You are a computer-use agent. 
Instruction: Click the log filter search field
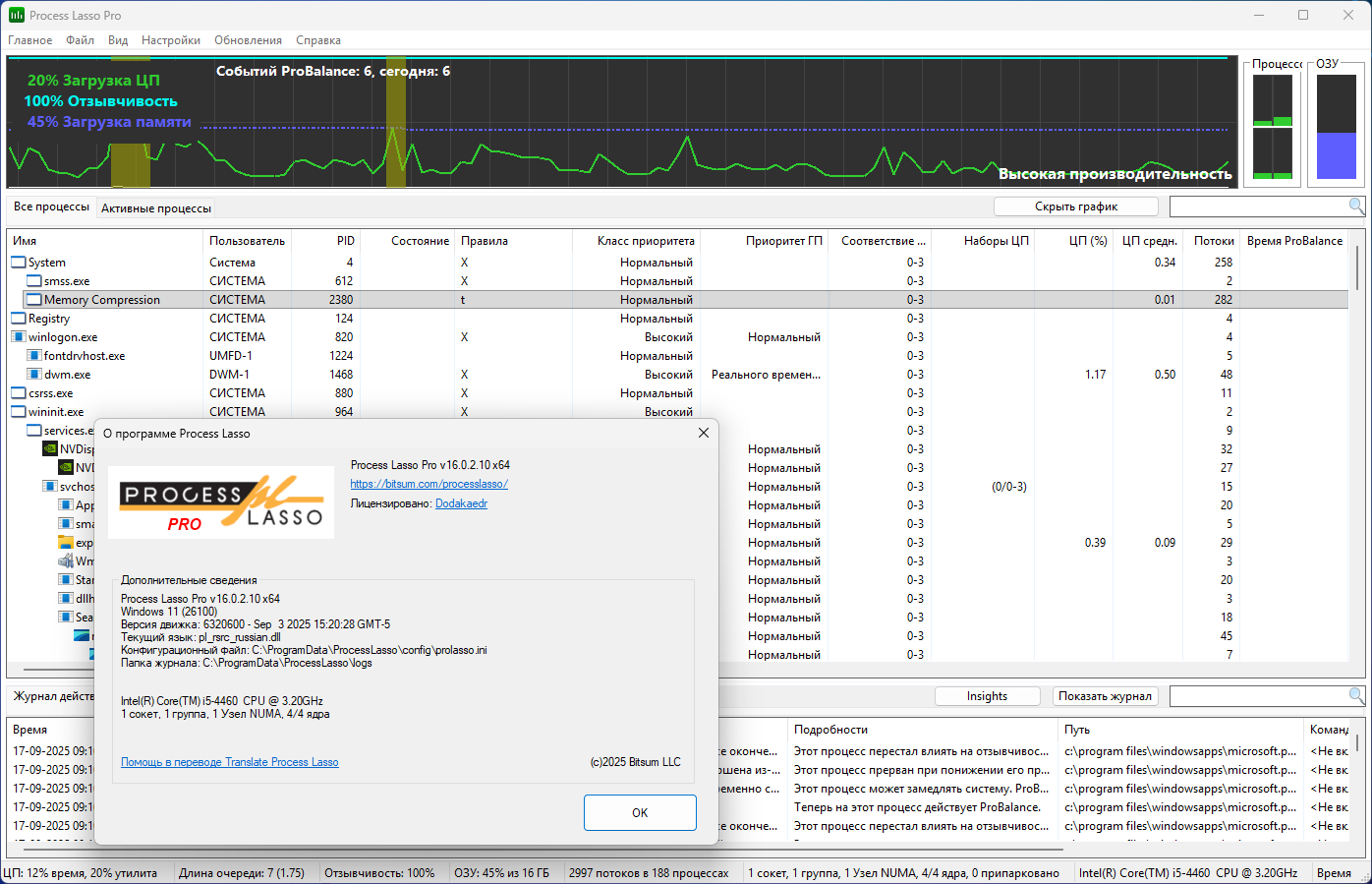pyautogui.click(x=1259, y=696)
